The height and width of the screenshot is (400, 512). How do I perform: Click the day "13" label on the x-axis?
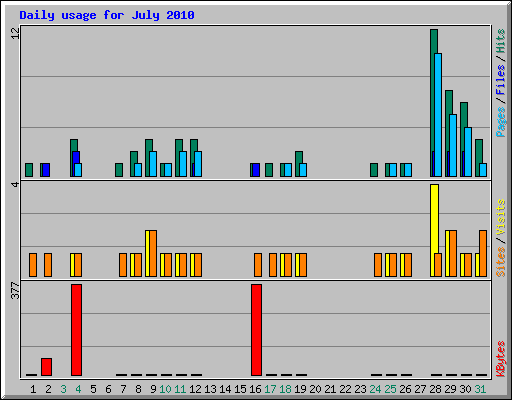[210, 389]
